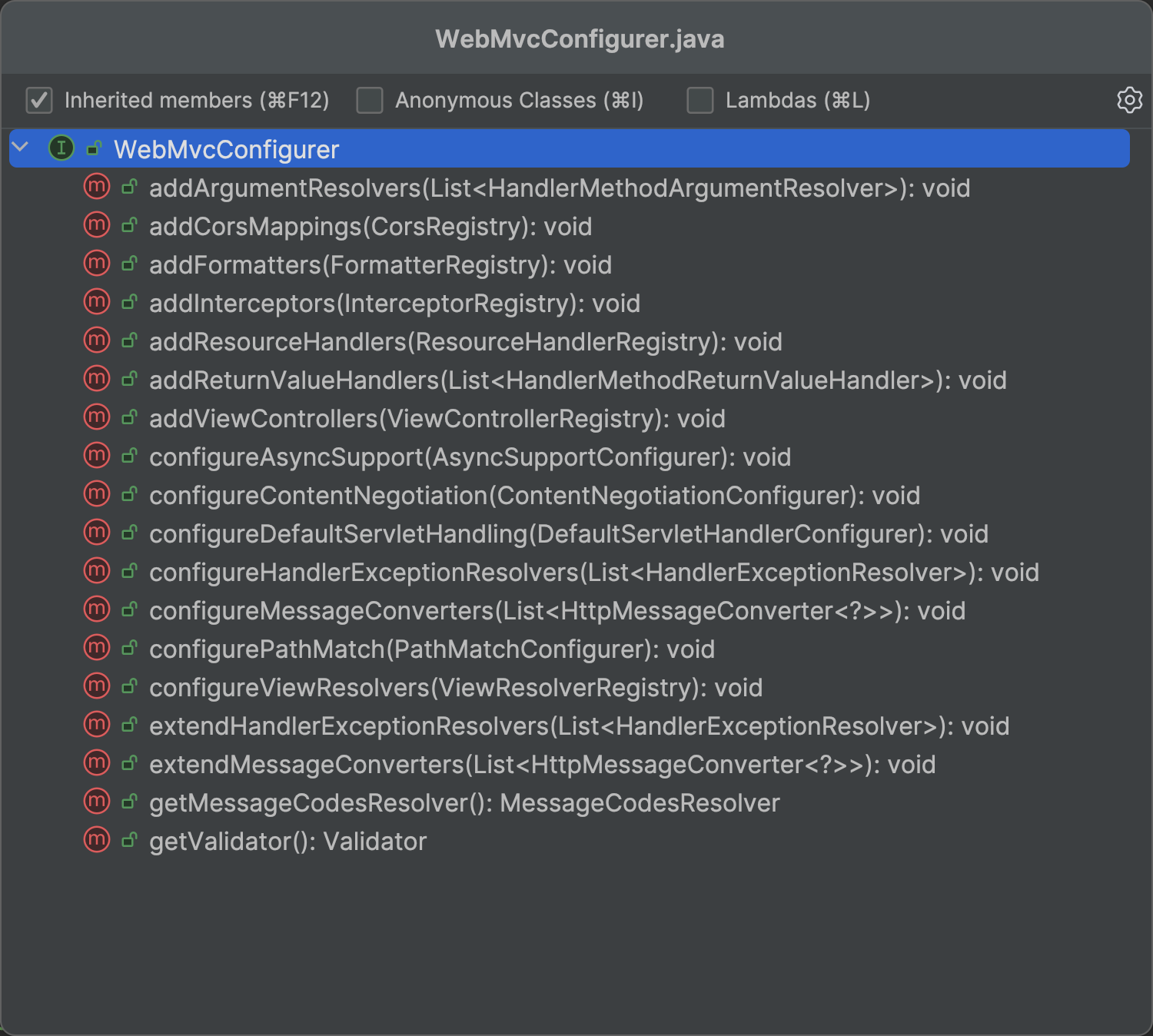The image size is (1153, 1036).
Task: Click the method icon of addArgumentResolvers
Action: click(x=97, y=187)
